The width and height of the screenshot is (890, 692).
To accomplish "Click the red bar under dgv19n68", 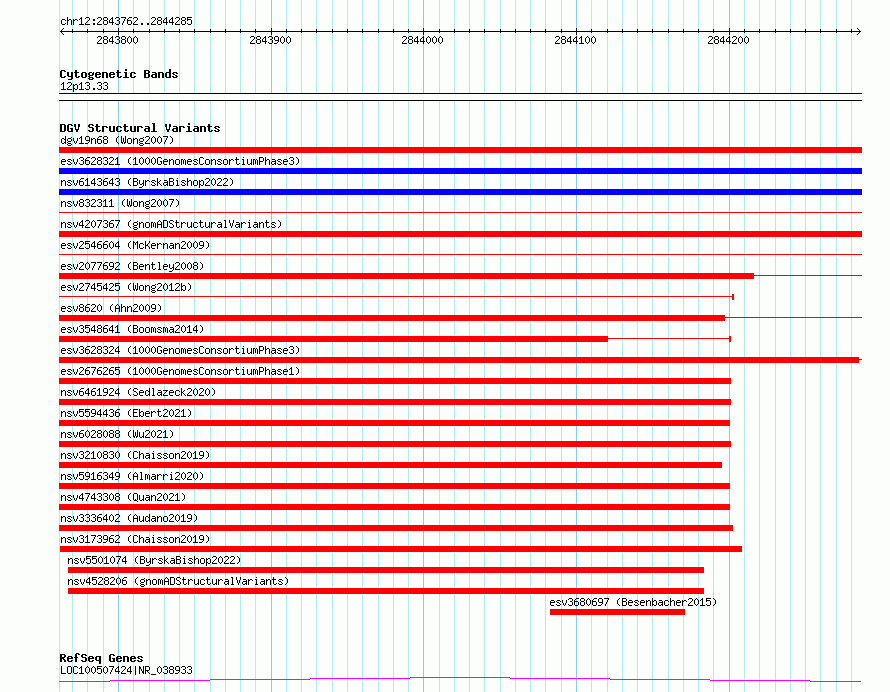I will (x=460, y=150).
